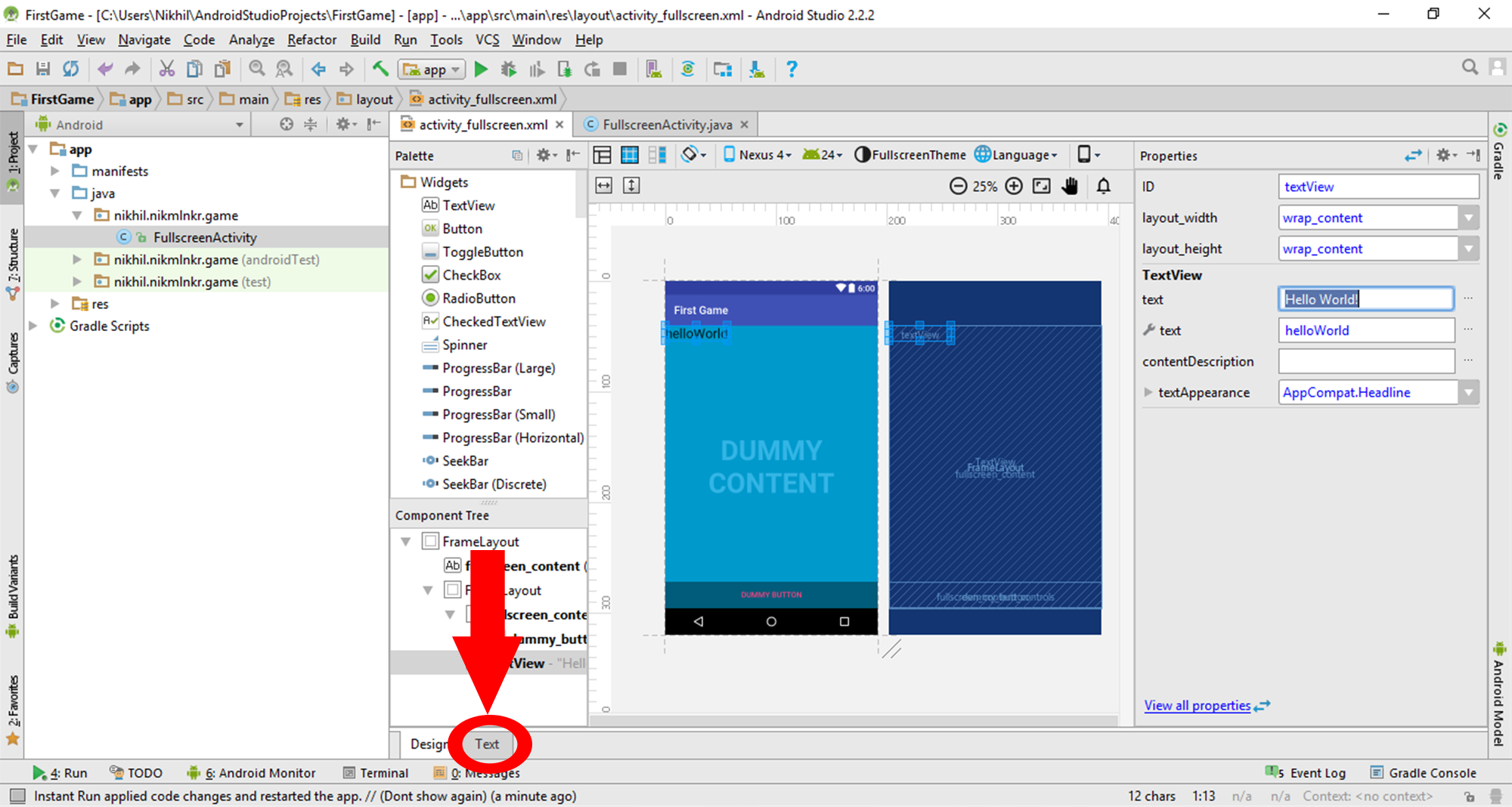Viewport: 1512px width, 807px height.
Task: Click the expand horizontally icon
Action: coord(604,186)
